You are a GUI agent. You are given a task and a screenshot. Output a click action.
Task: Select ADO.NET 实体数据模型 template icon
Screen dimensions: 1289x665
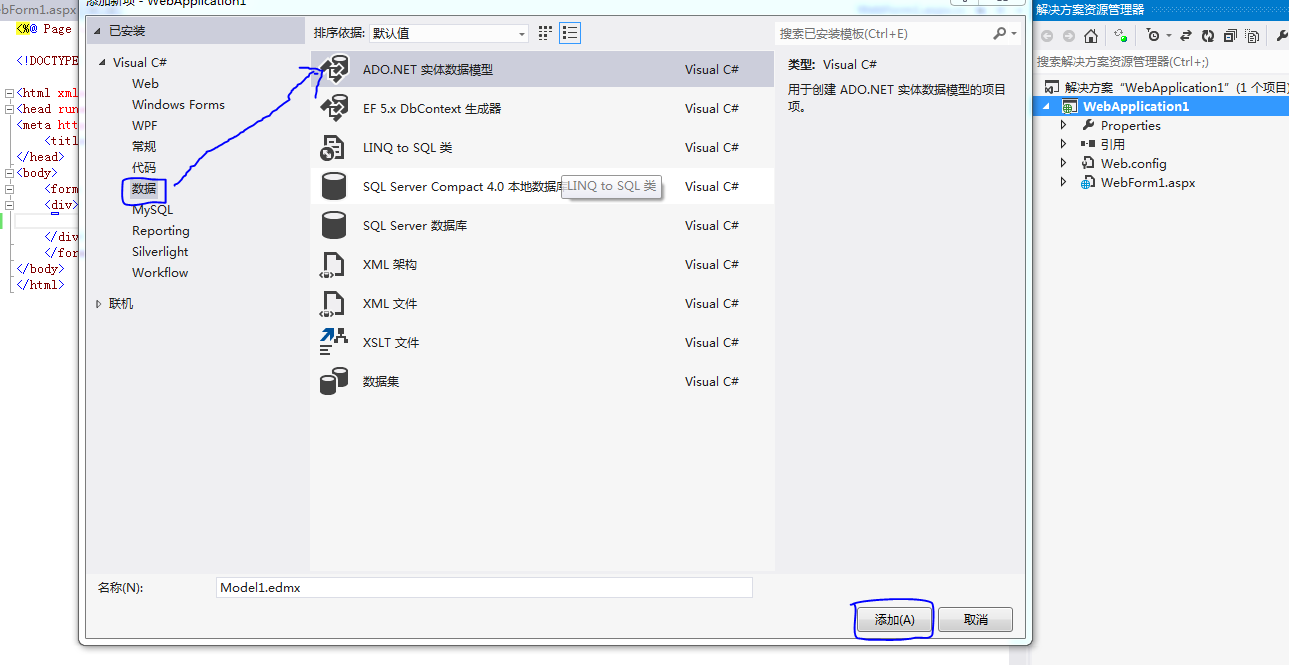[333, 70]
